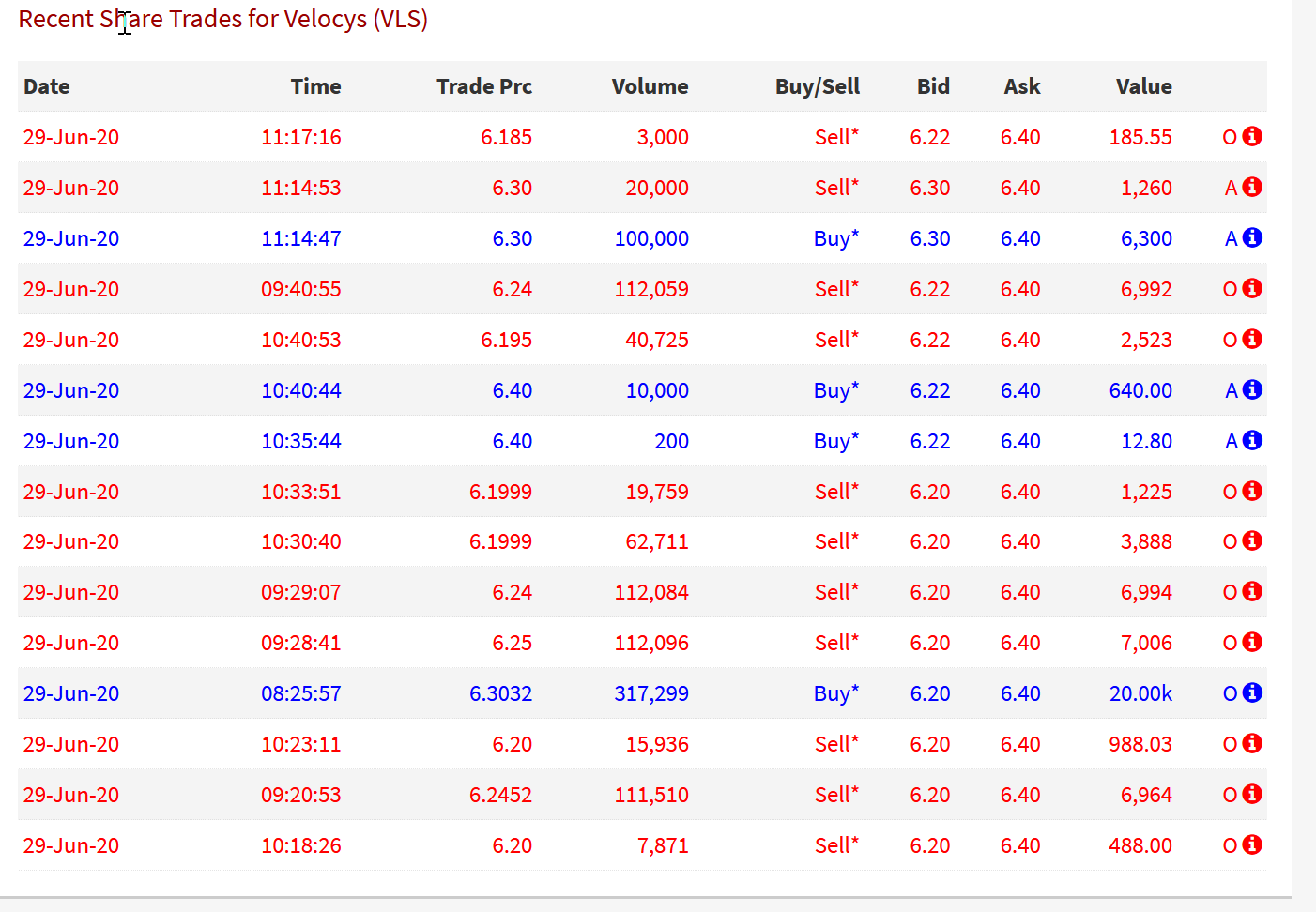Select volume 111,510
Image resolution: width=1316 pixels, height=912 pixels.
[651, 795]
